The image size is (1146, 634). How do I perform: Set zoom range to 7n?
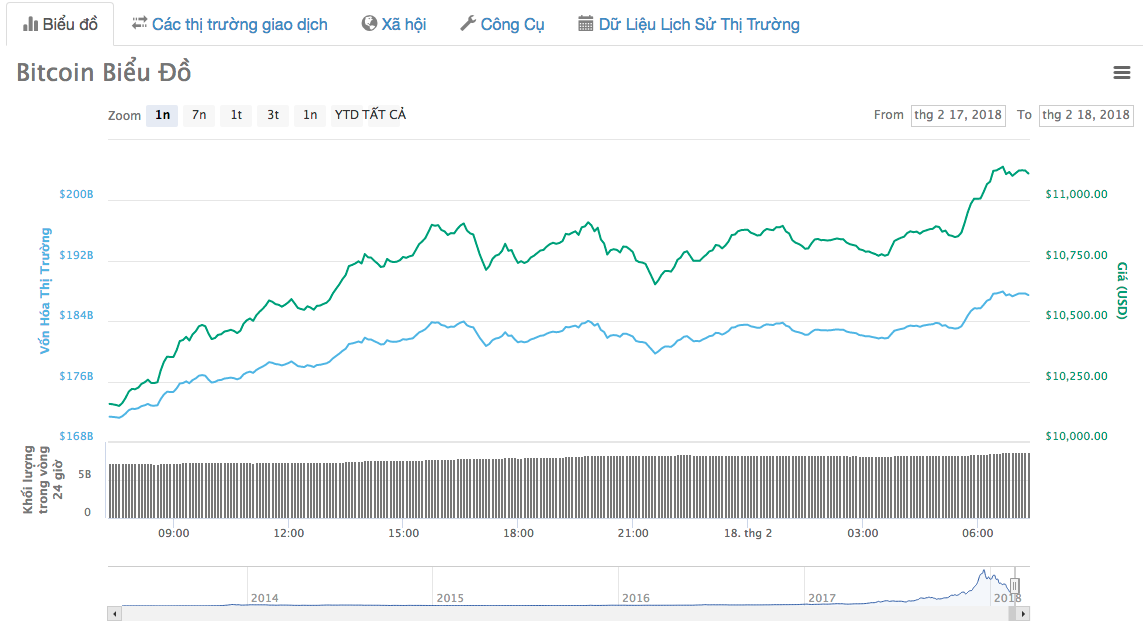click(x=199, y=115)
